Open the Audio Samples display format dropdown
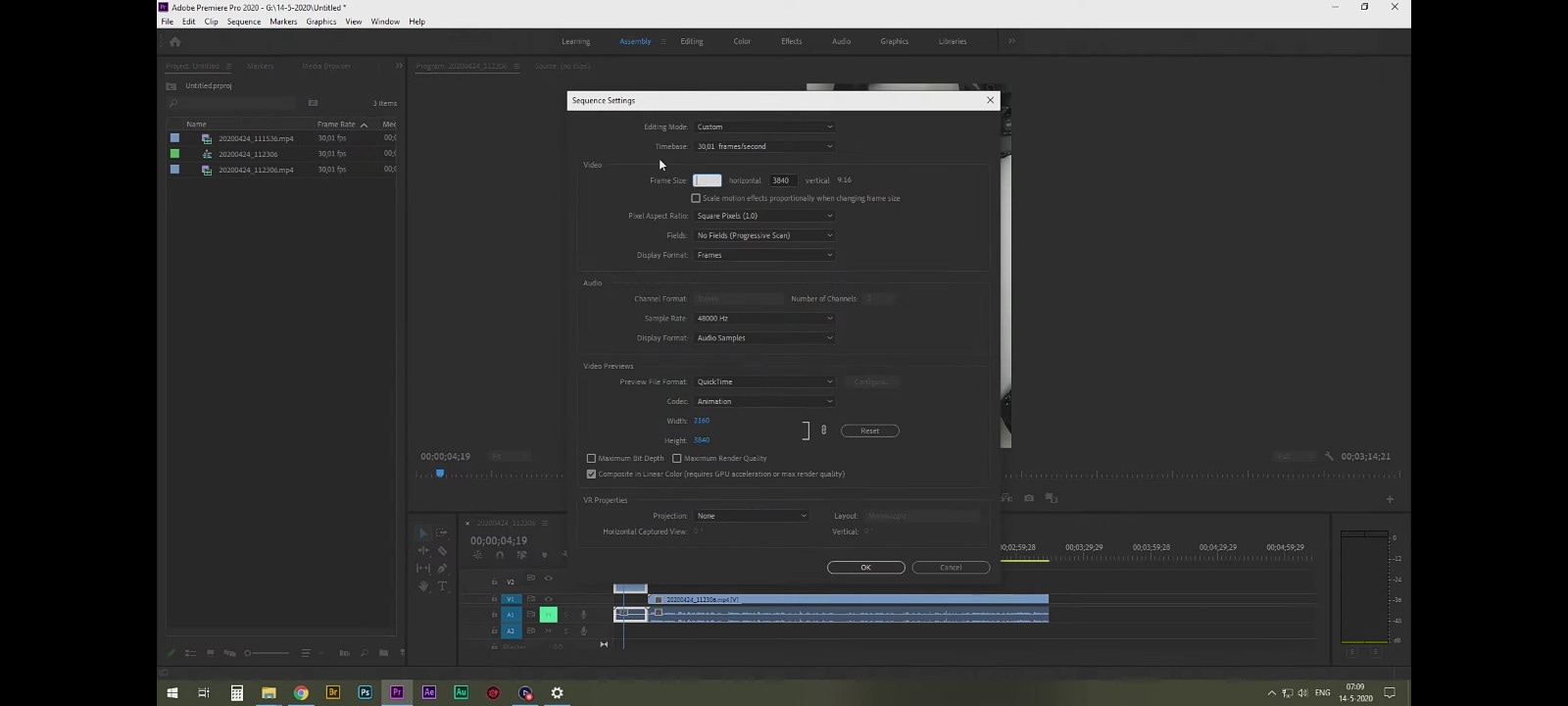The image size is (1568, 706). 764,337
